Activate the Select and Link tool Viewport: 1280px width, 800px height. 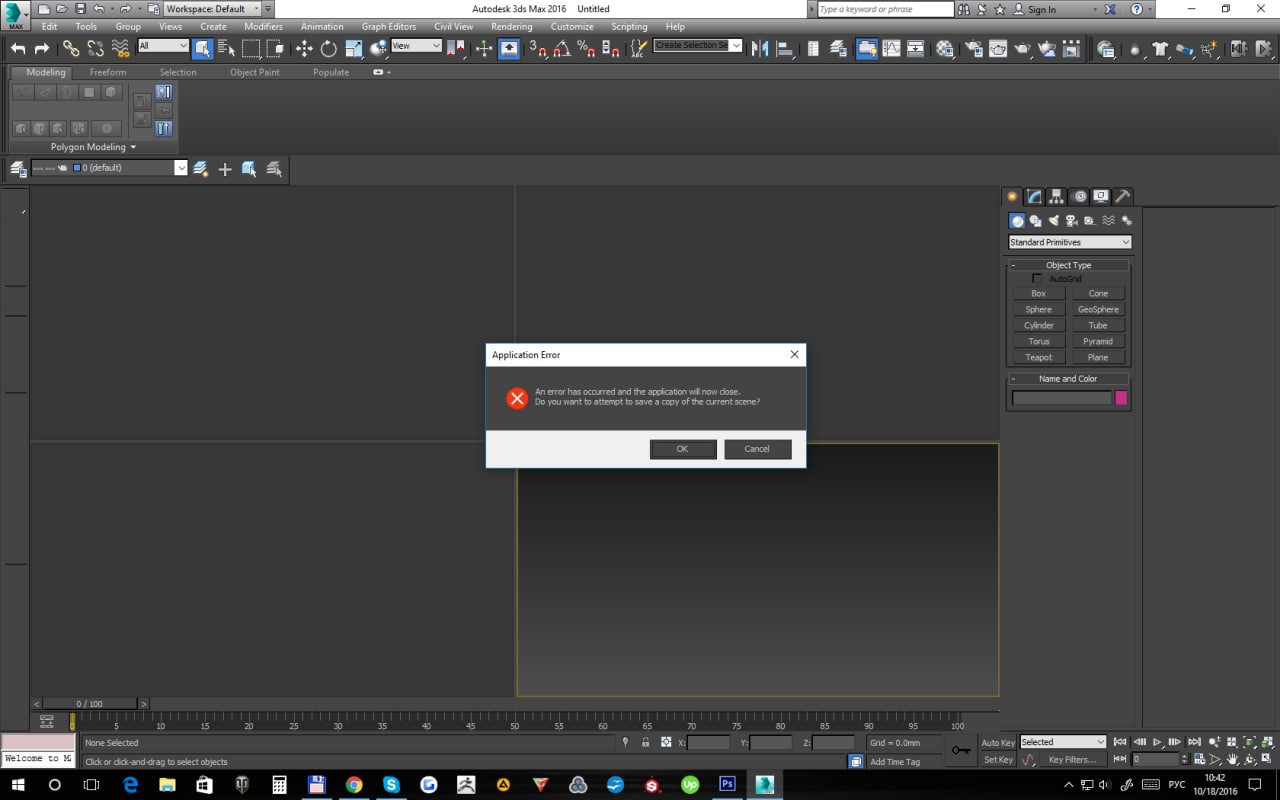click(71, 48)
